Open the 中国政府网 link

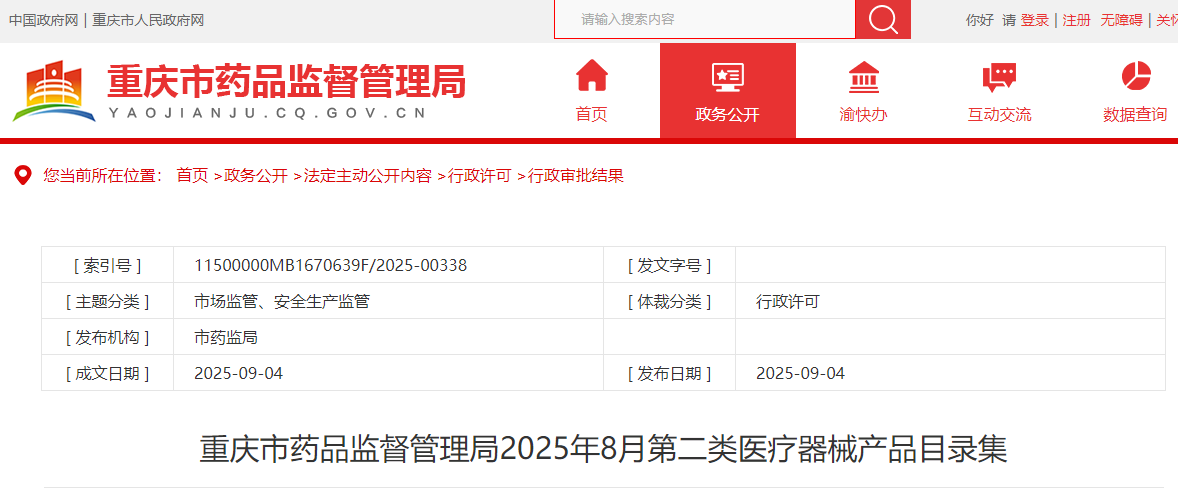click(43, 20)
